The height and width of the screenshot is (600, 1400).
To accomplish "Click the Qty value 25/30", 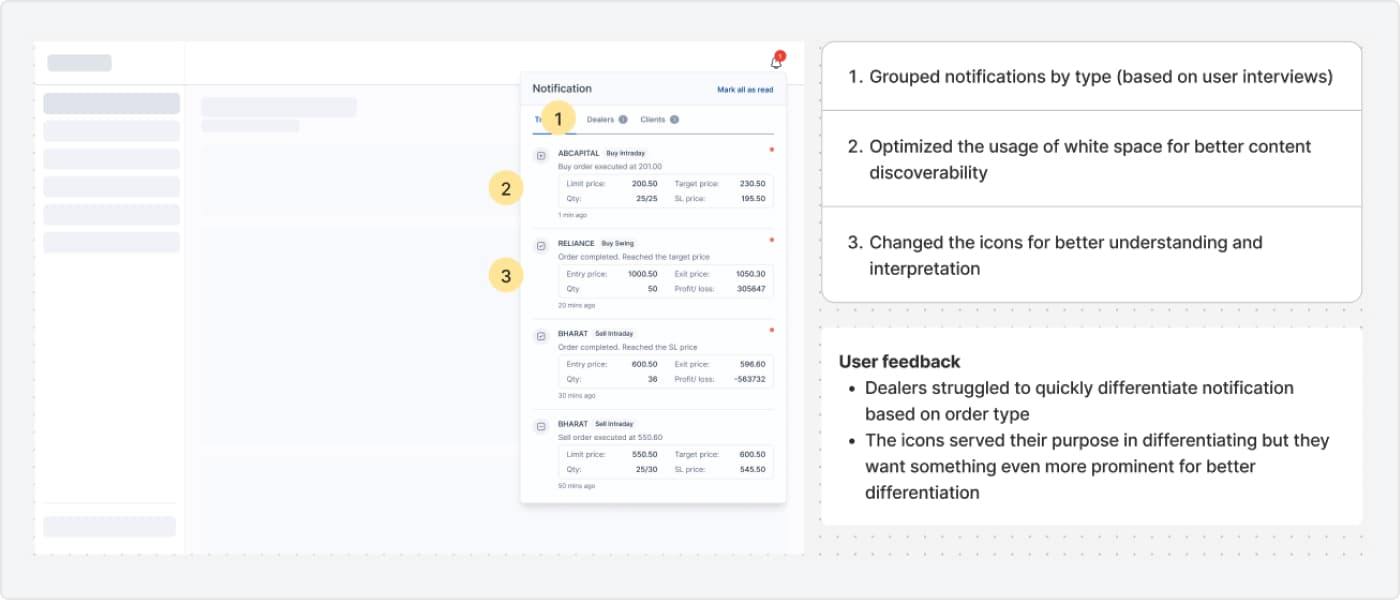I will click(x=646, y=469).
